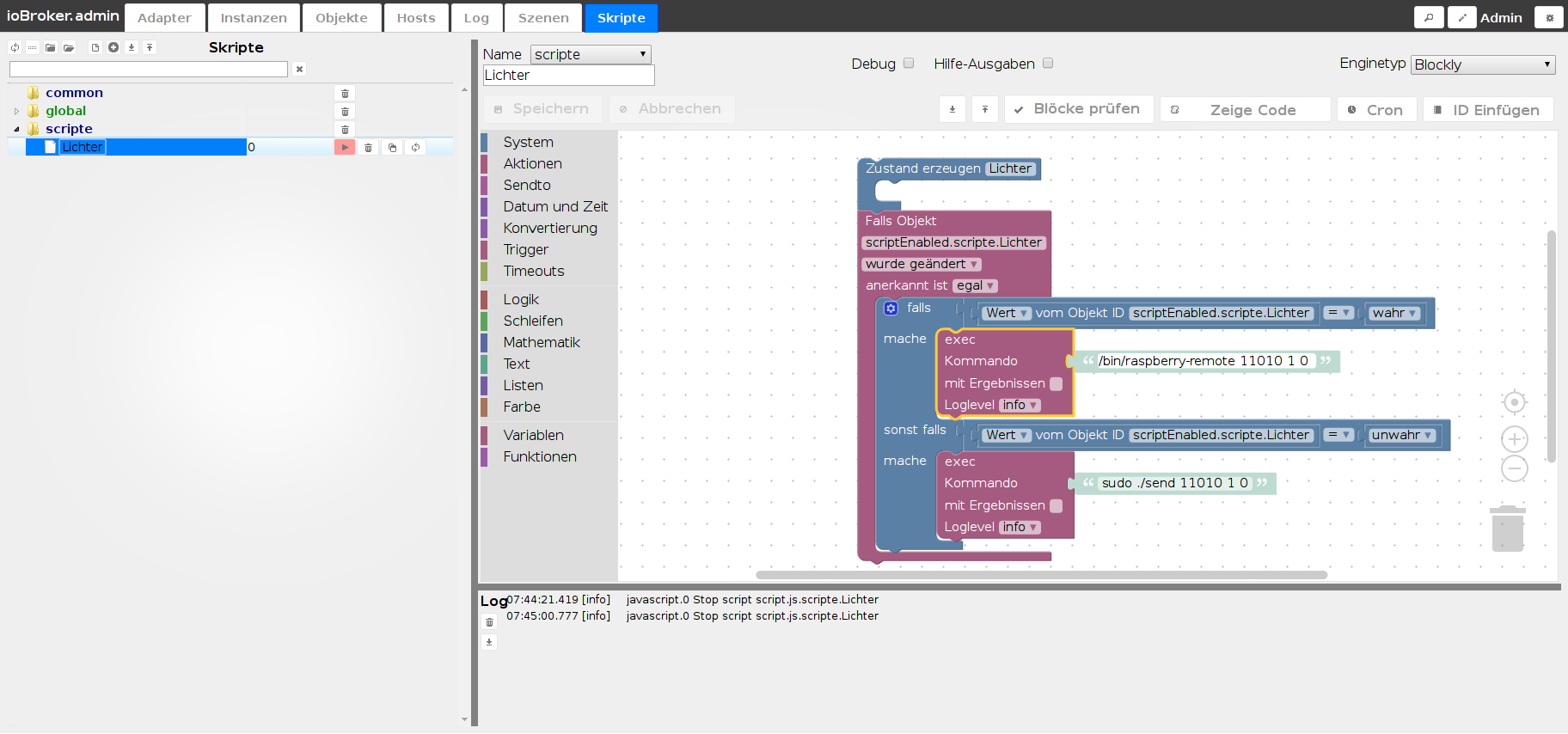The width and height of the screenshot is (1568, 734).
Task: Restart the Lichter script
Action: pyautogui.click(x=415, y=147)
